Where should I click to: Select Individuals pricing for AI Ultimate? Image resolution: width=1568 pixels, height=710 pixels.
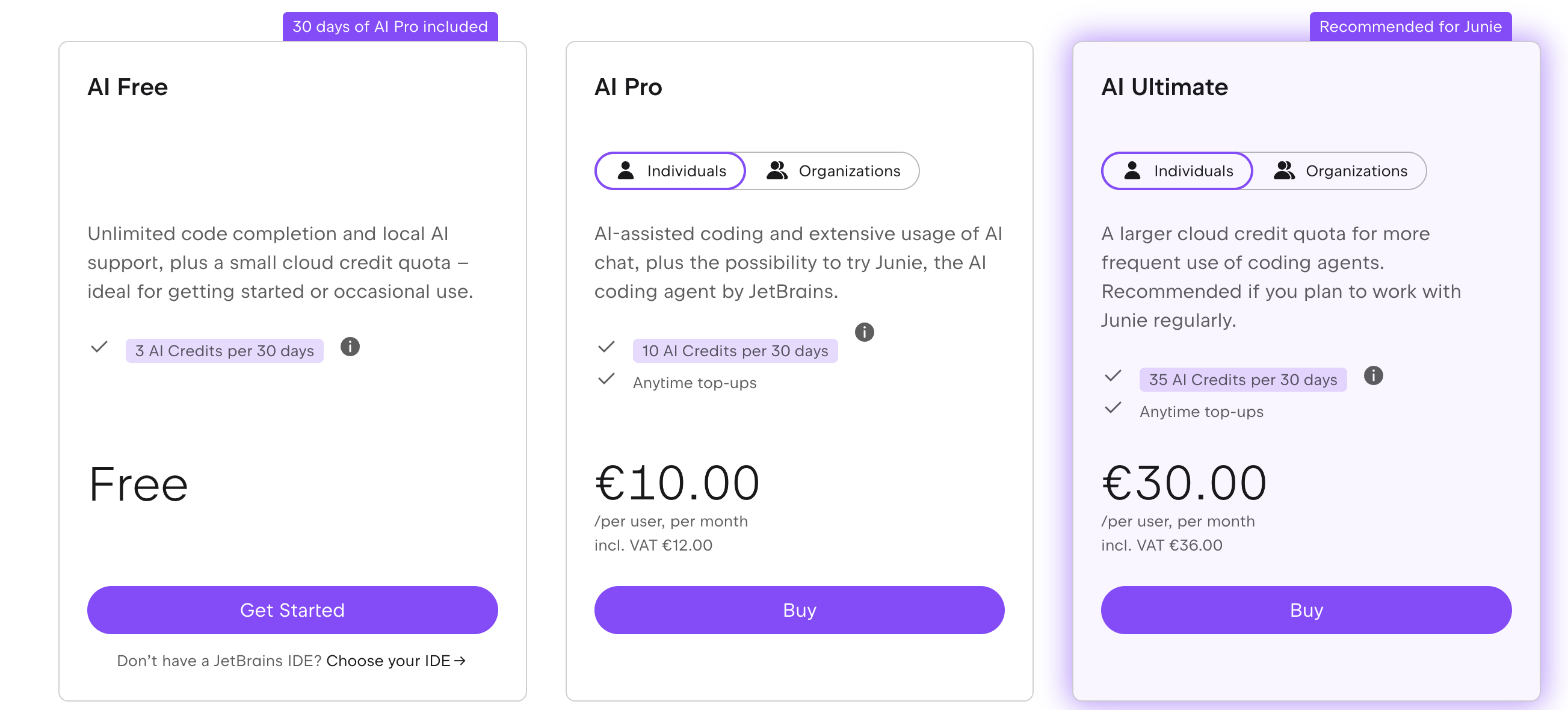point(1178,171)
